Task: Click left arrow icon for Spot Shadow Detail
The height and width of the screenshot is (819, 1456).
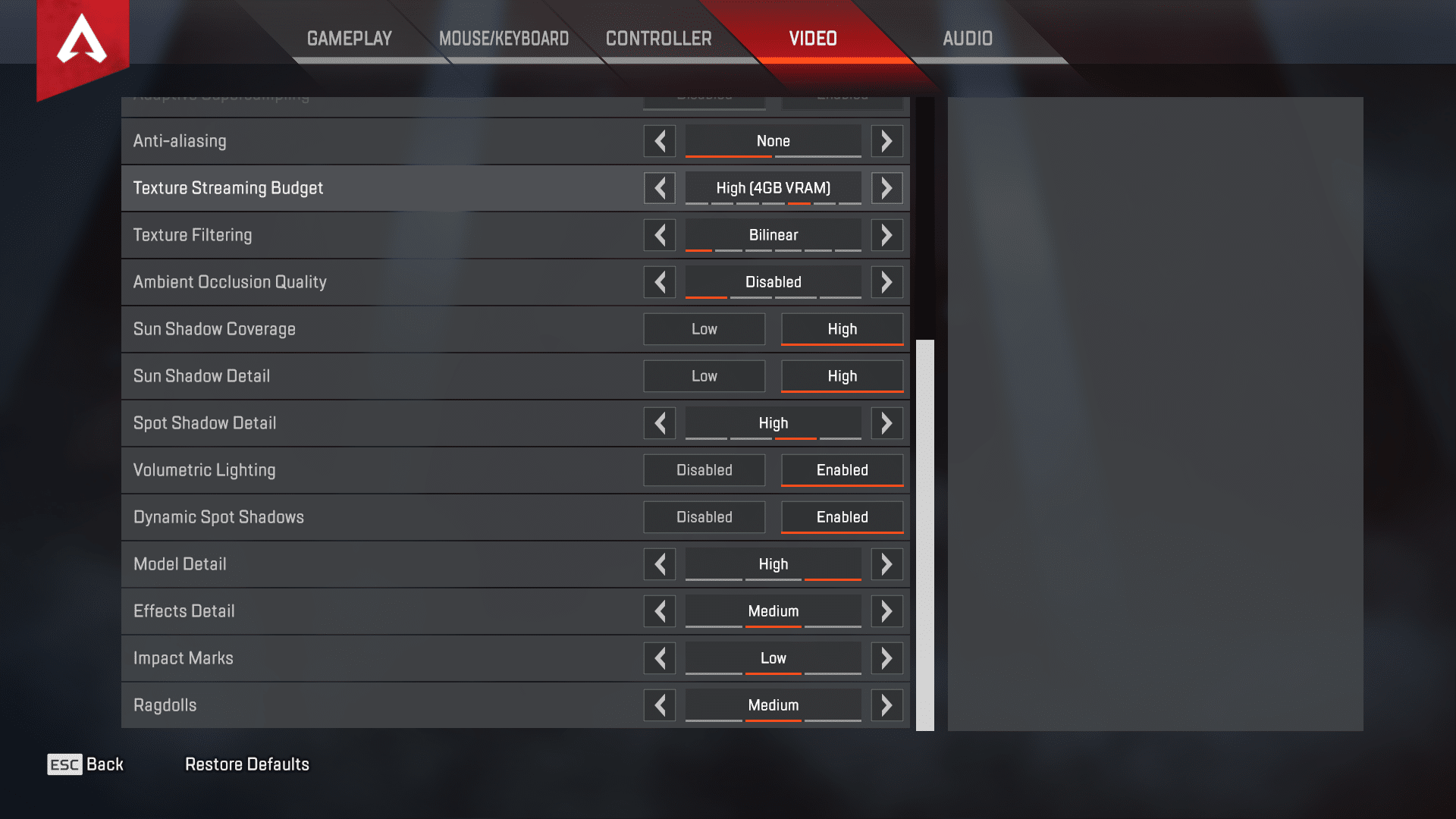Action: pyautogui.click(x=659, y=423)
